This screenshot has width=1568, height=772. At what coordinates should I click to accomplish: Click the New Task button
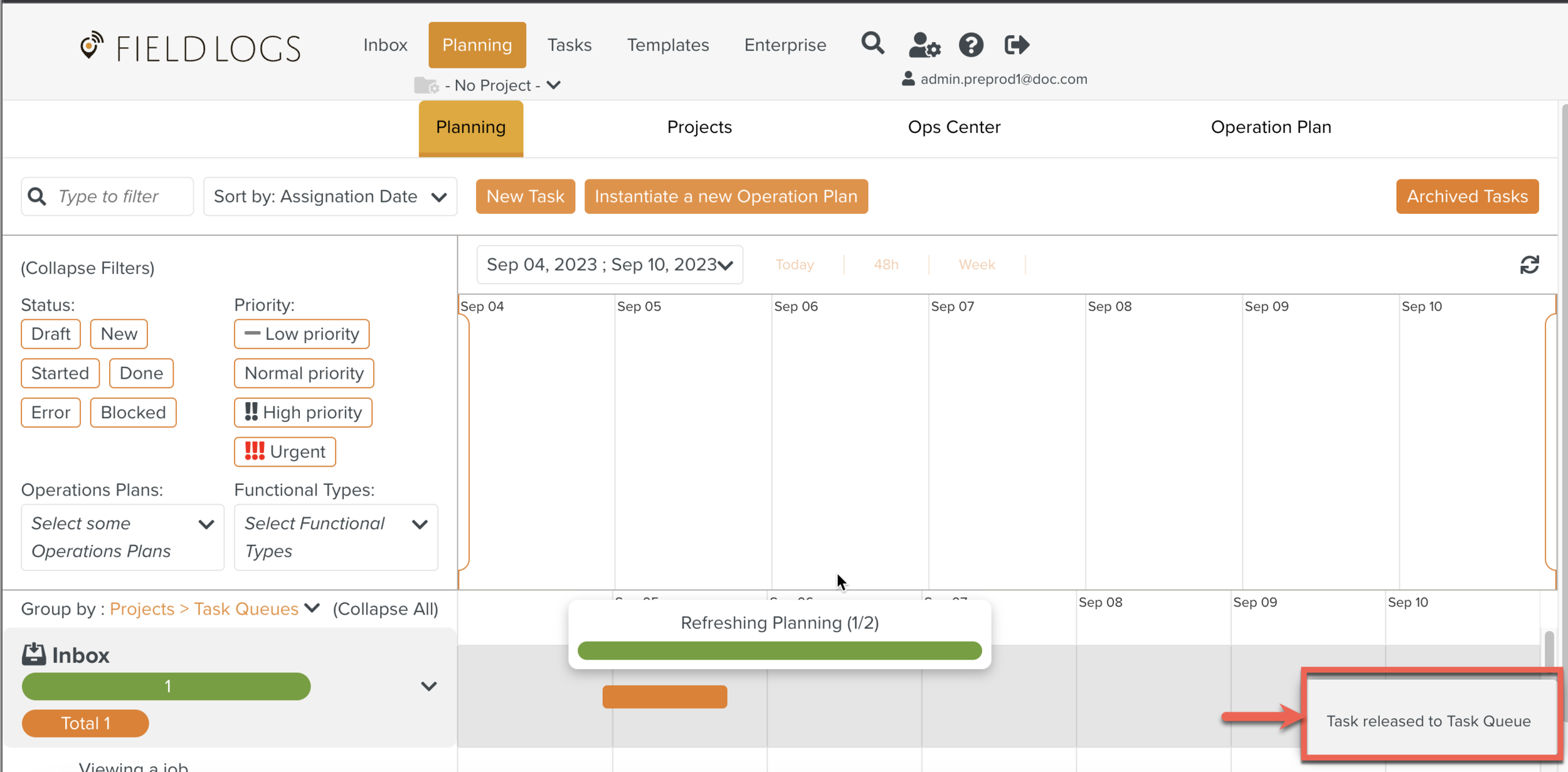(525, 196)
